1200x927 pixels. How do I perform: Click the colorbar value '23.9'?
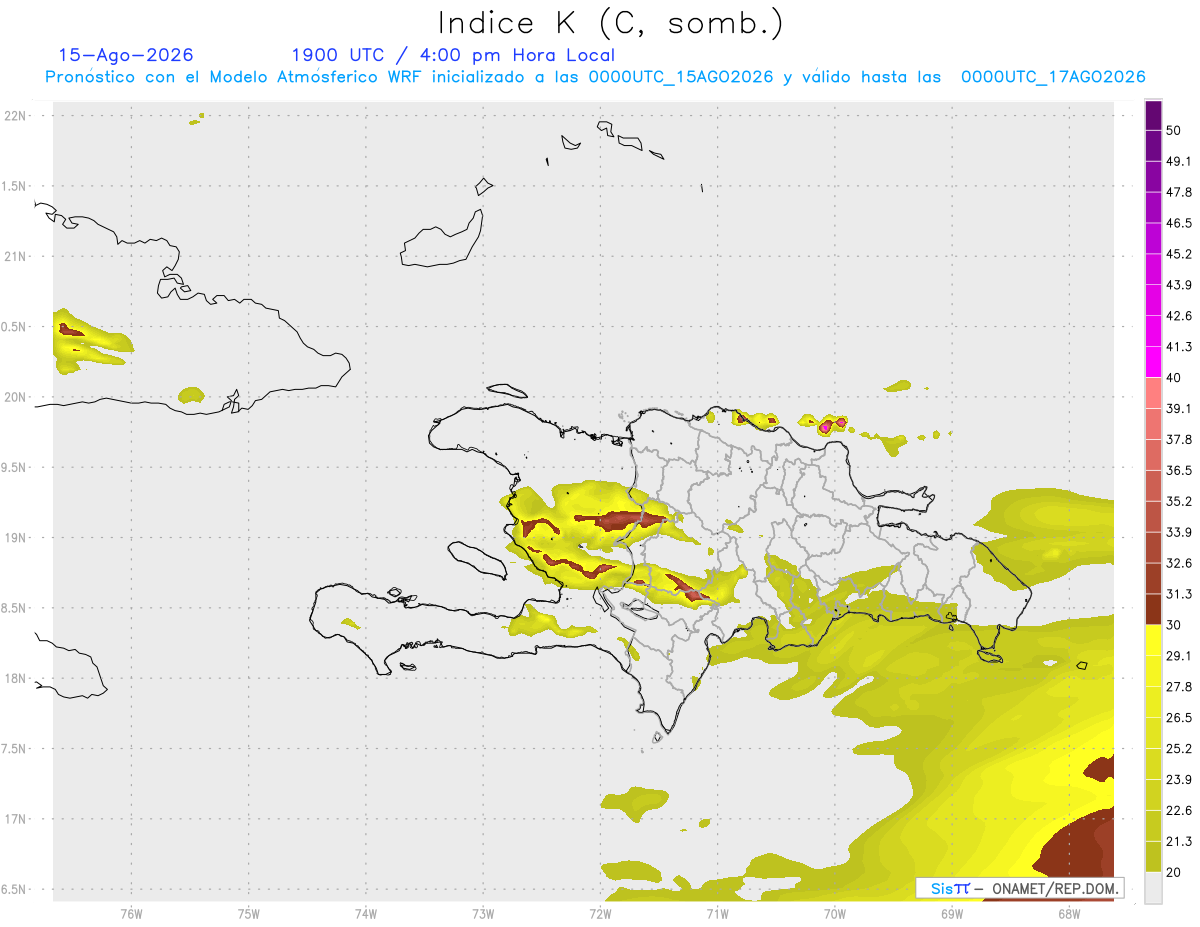[x=1179, y=780]
